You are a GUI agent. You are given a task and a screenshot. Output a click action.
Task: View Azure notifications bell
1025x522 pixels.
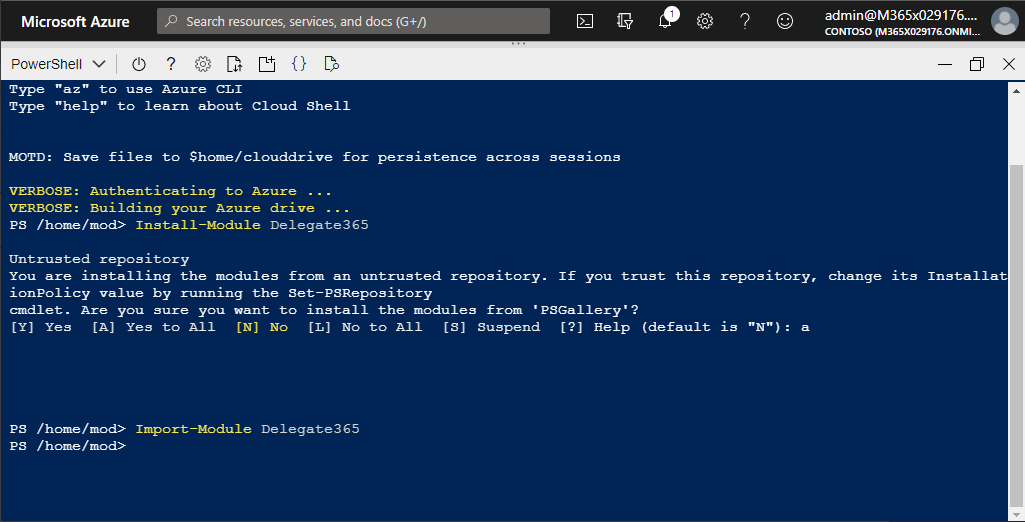[x=666, y=21]
